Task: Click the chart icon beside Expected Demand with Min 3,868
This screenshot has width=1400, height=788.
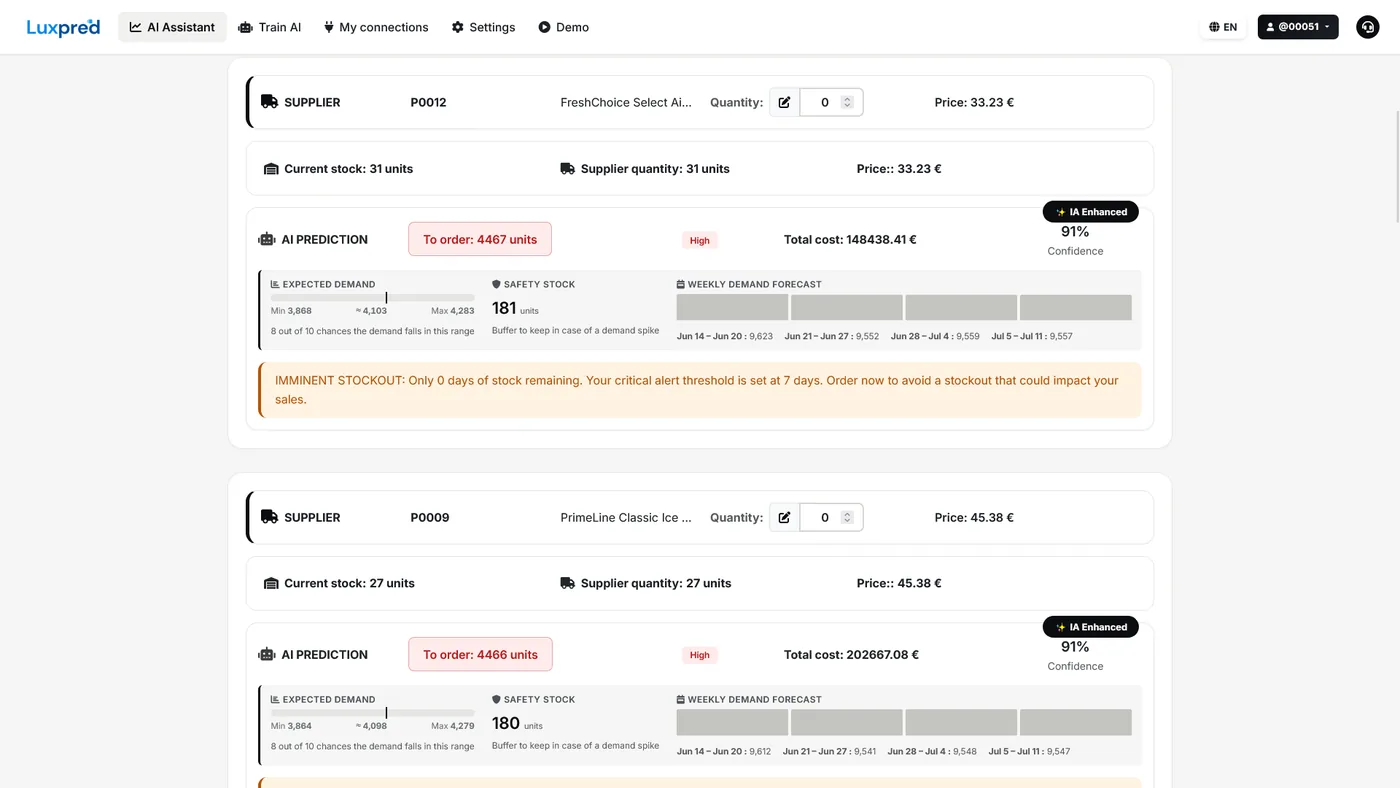Action: coord(275,285)
